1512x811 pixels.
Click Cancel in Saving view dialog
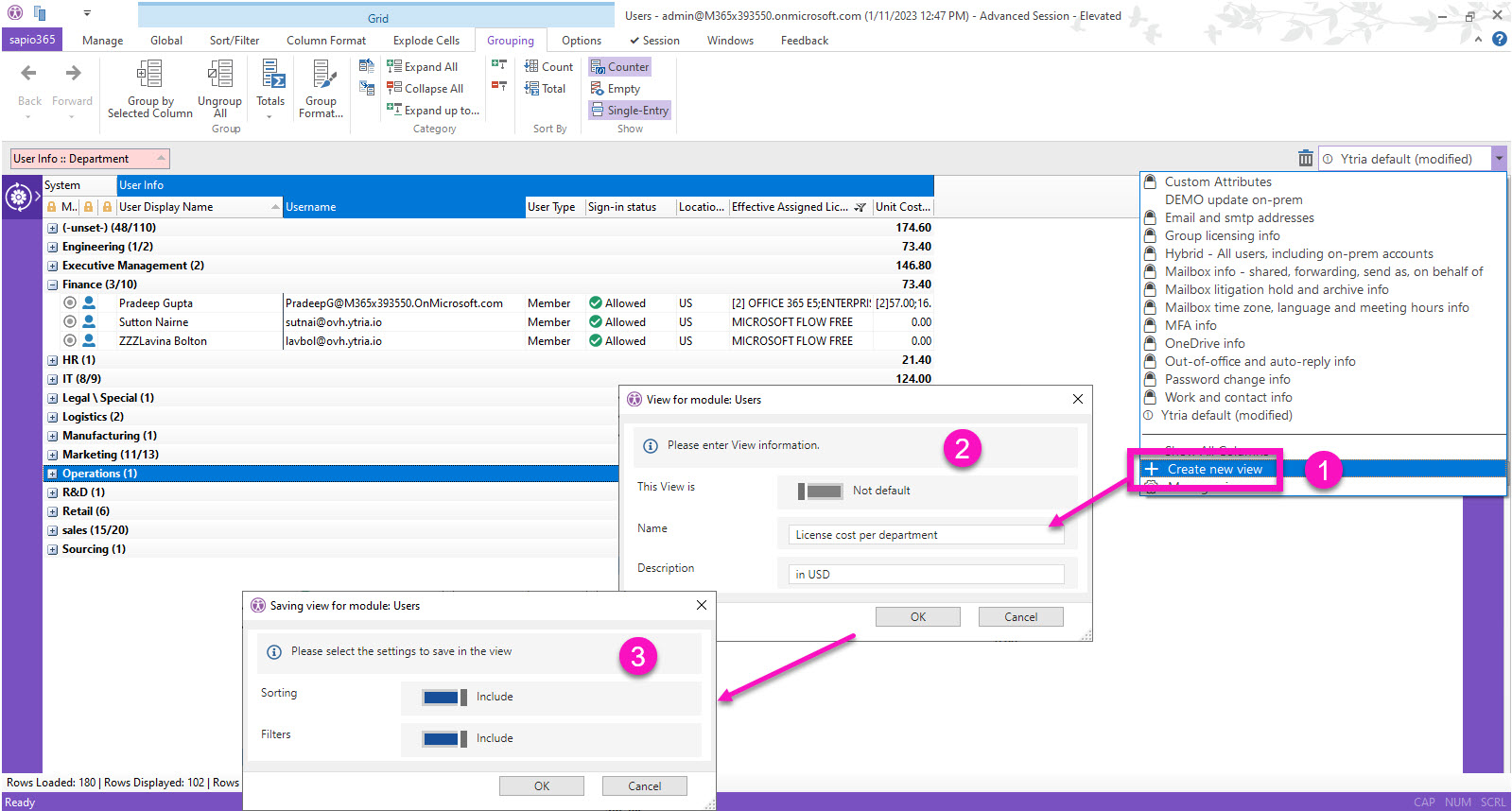point(645,785)
